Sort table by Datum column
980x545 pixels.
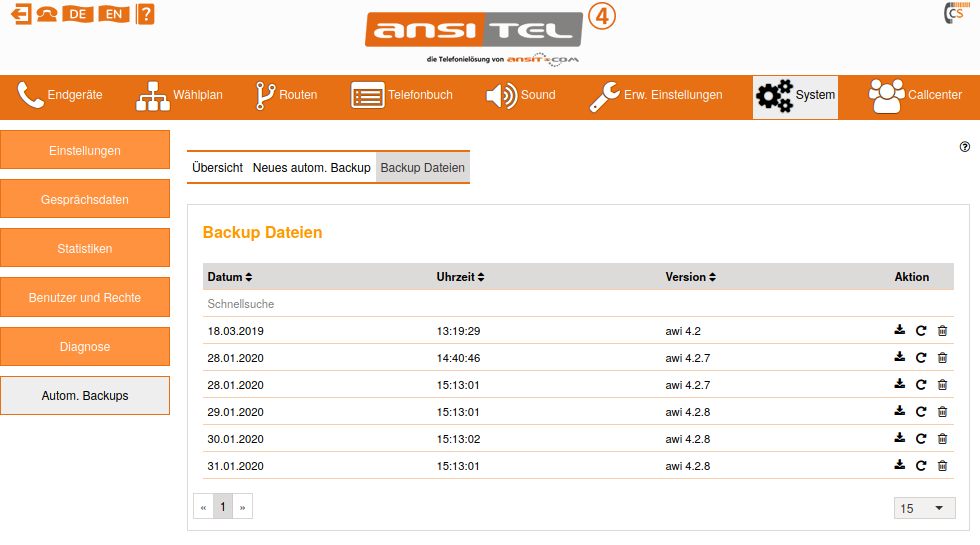(230, 277)
